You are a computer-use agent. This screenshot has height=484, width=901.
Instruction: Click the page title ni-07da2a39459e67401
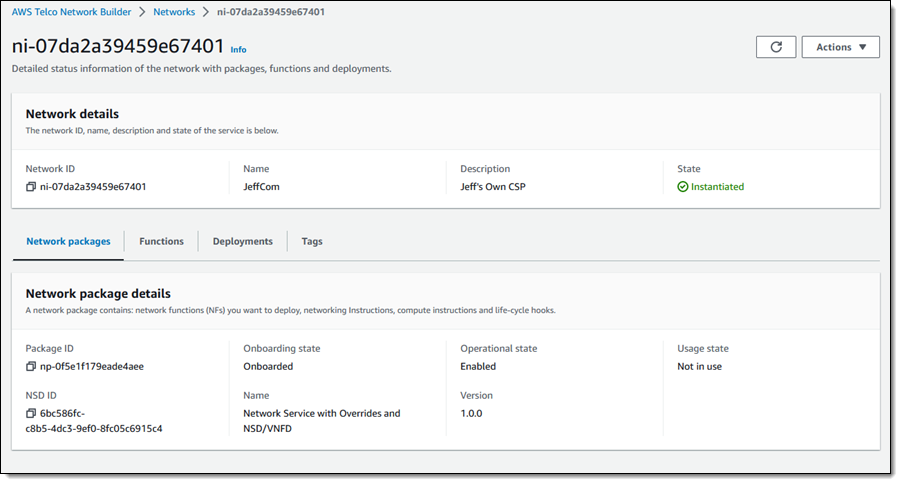point(118,46)
